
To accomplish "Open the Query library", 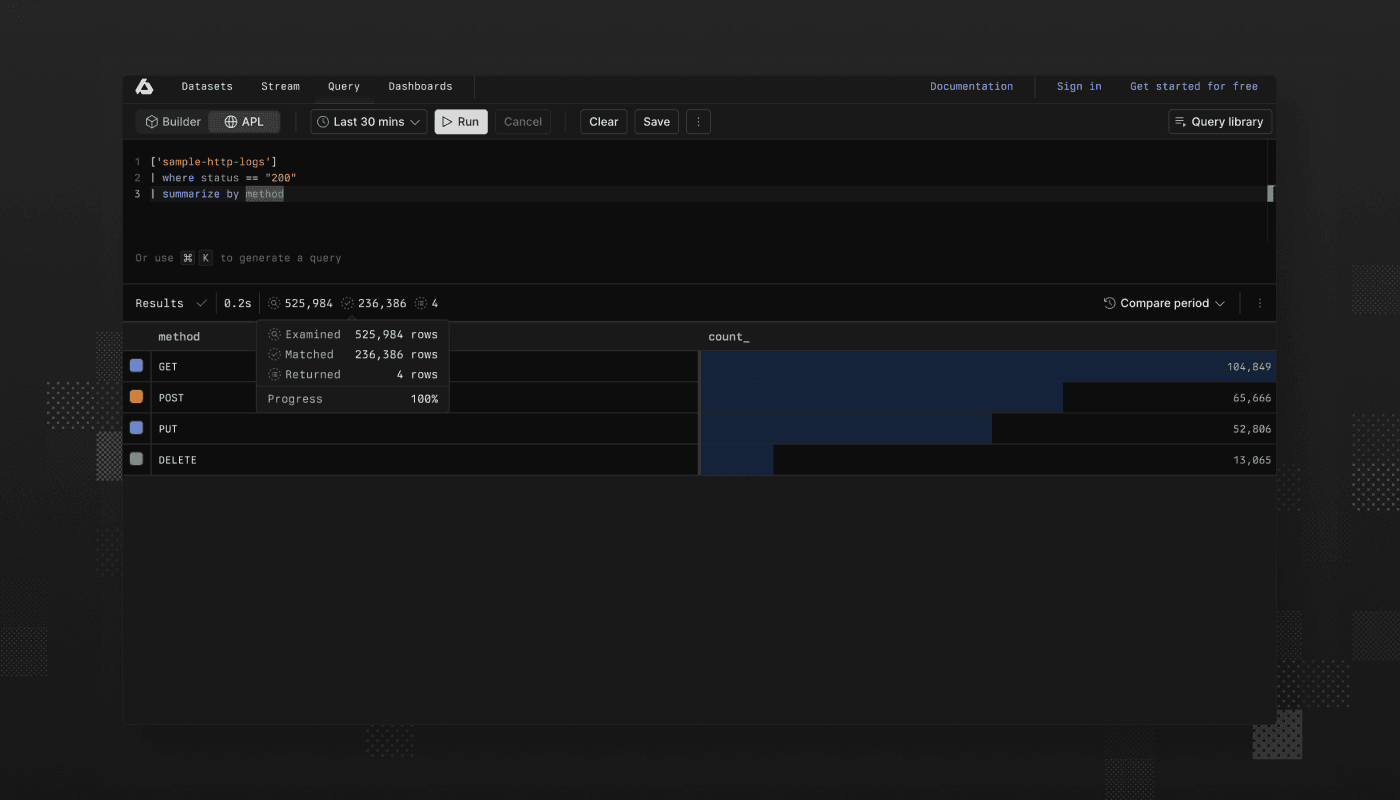I will [x=1219, y=121].
